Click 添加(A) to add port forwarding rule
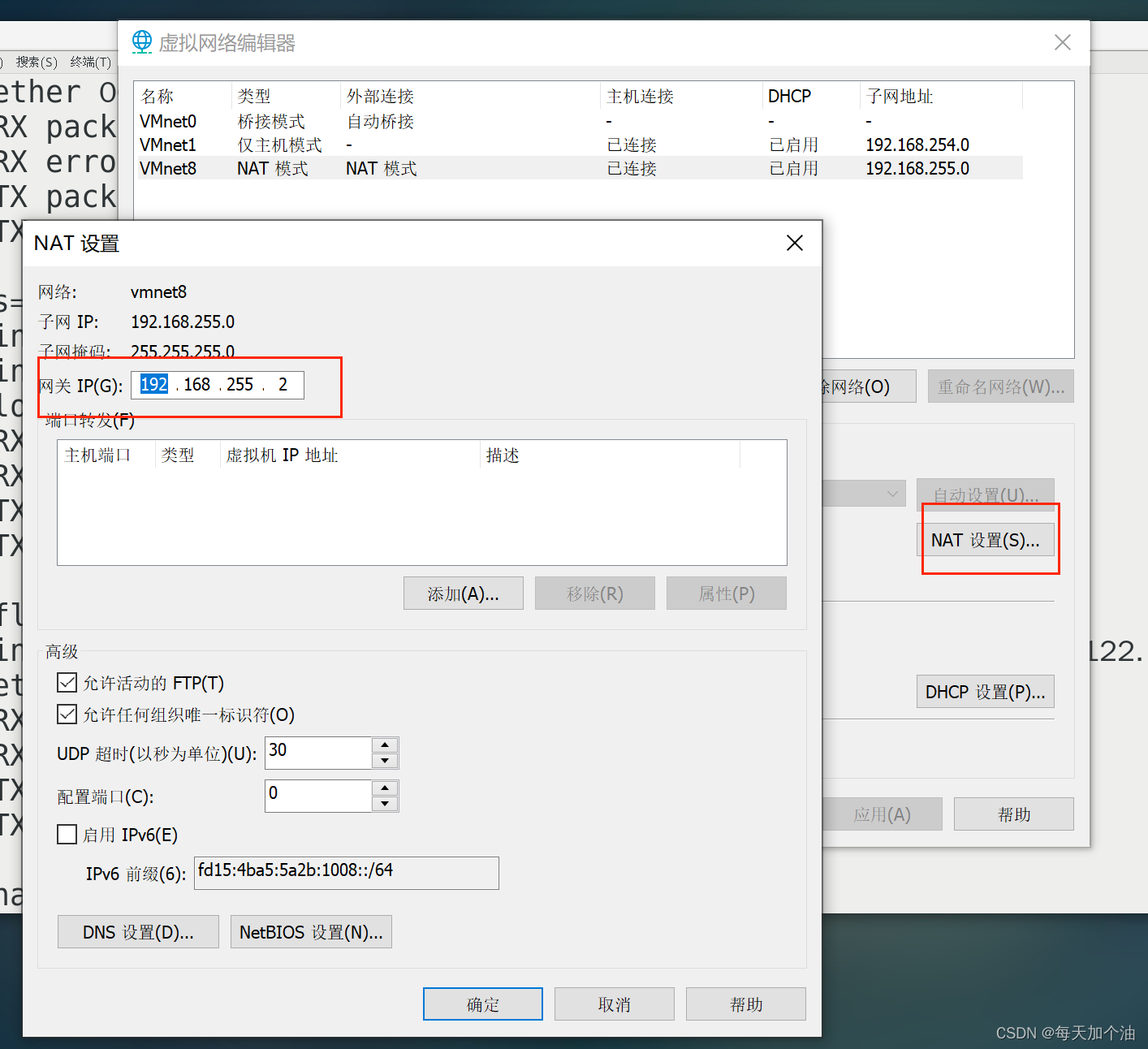 tap(463, 593)
